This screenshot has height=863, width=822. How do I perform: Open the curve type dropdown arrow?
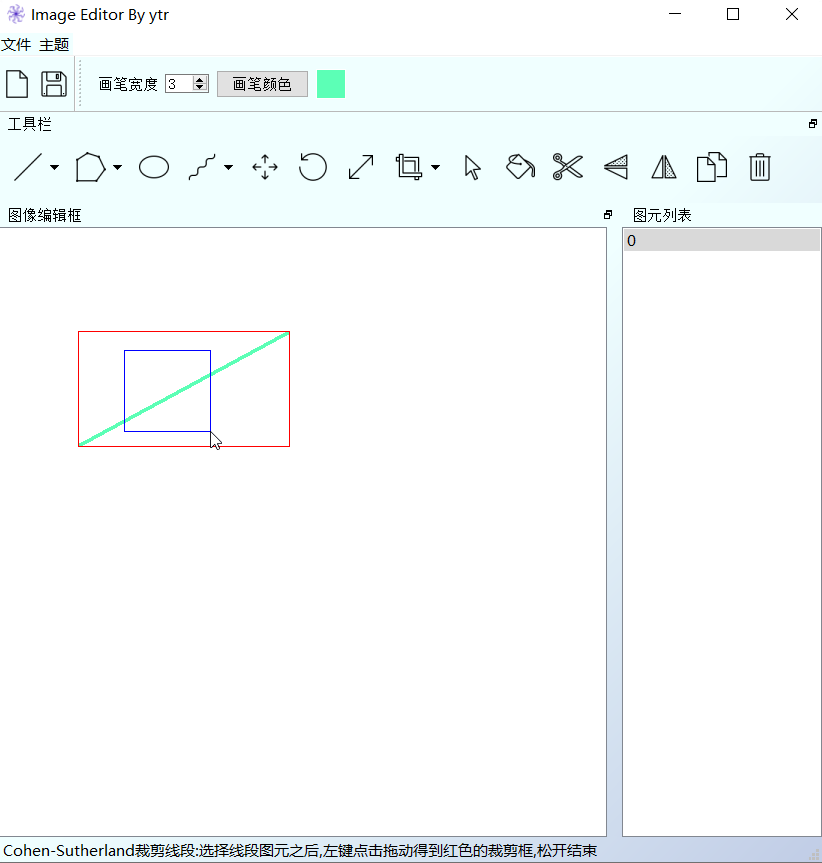point(228,167)
